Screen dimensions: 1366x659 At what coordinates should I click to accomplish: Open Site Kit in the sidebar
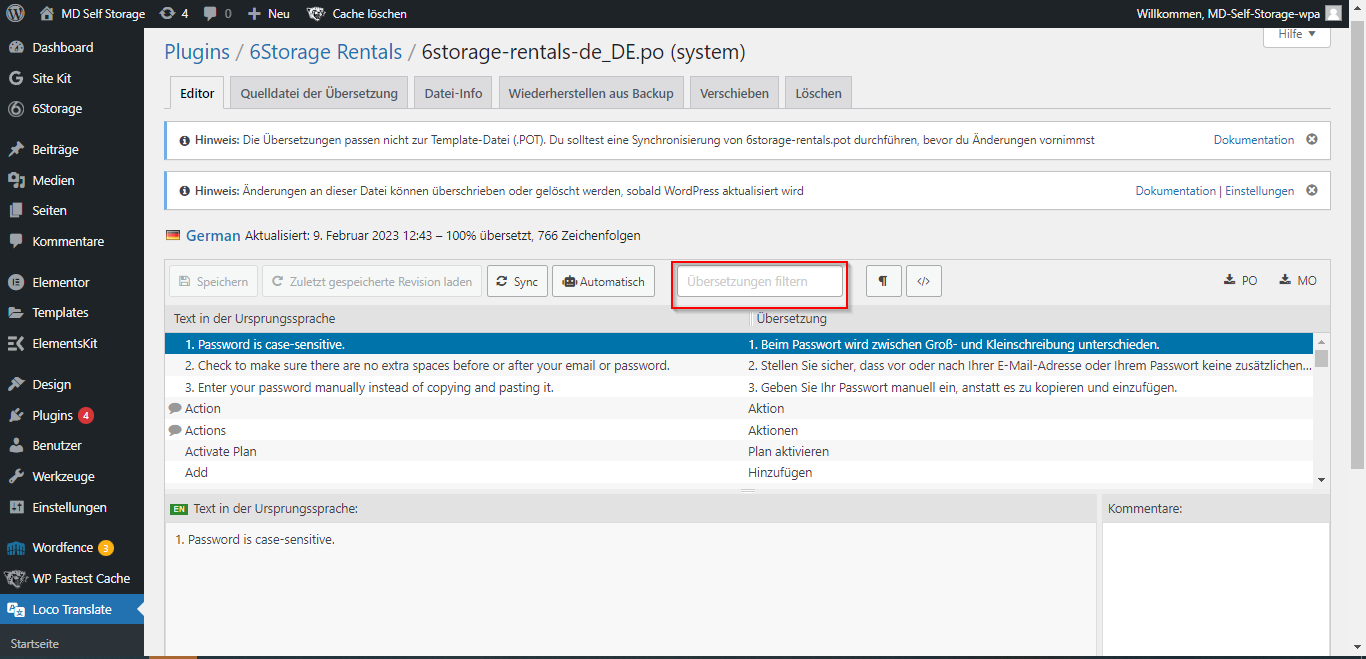72,78
